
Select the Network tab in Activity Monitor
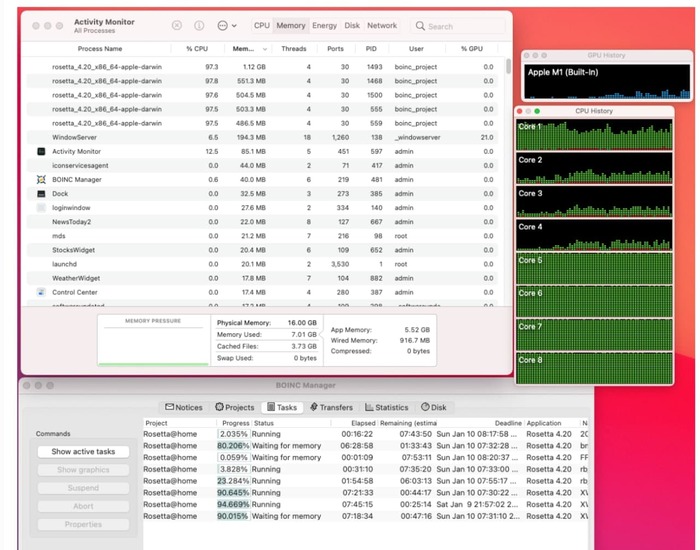(381, 26)
